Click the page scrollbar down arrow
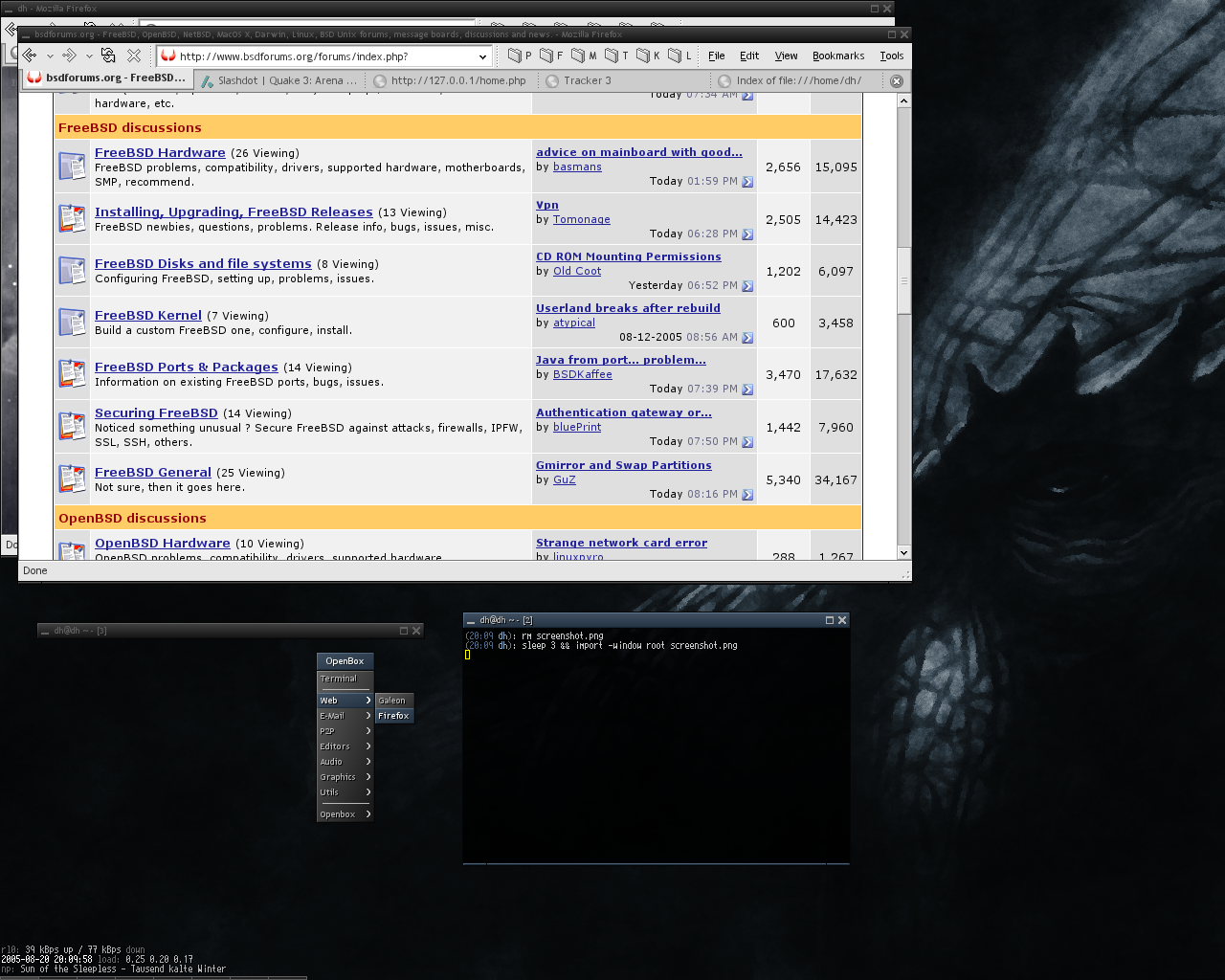The width and height of the screenshot is (1225, 980). pyautogui.click(x=903, y=552)
